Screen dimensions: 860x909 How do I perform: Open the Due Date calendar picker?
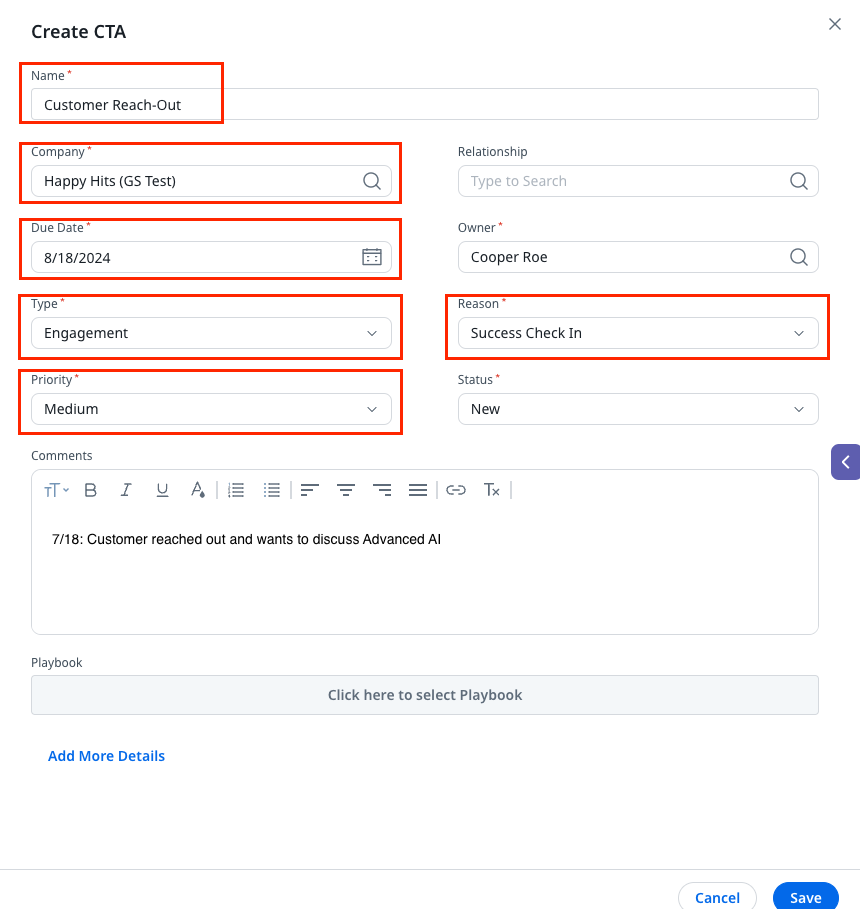tap(371, 257)
